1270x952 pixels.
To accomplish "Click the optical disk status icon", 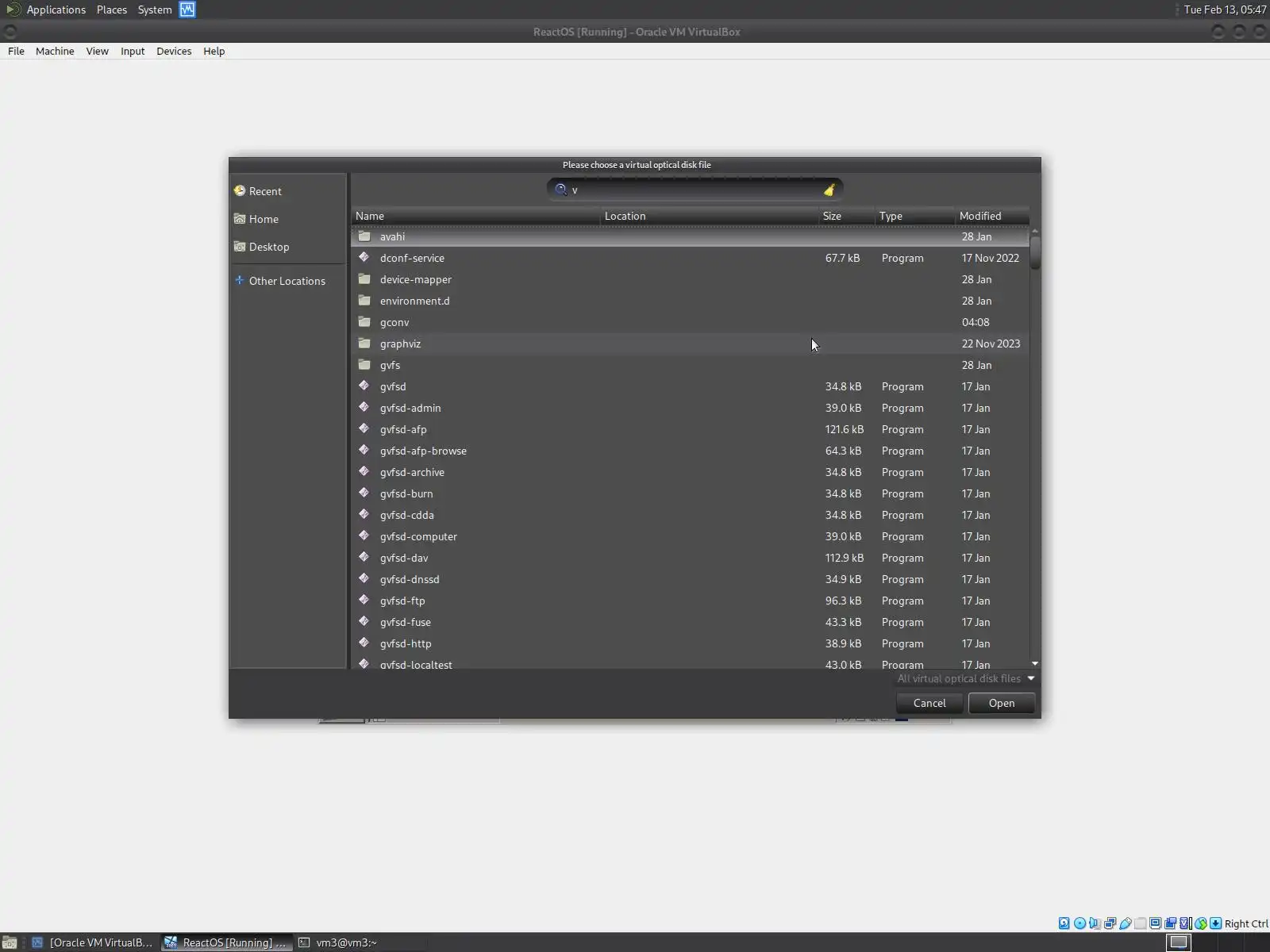I will [x=1079, y=923].
